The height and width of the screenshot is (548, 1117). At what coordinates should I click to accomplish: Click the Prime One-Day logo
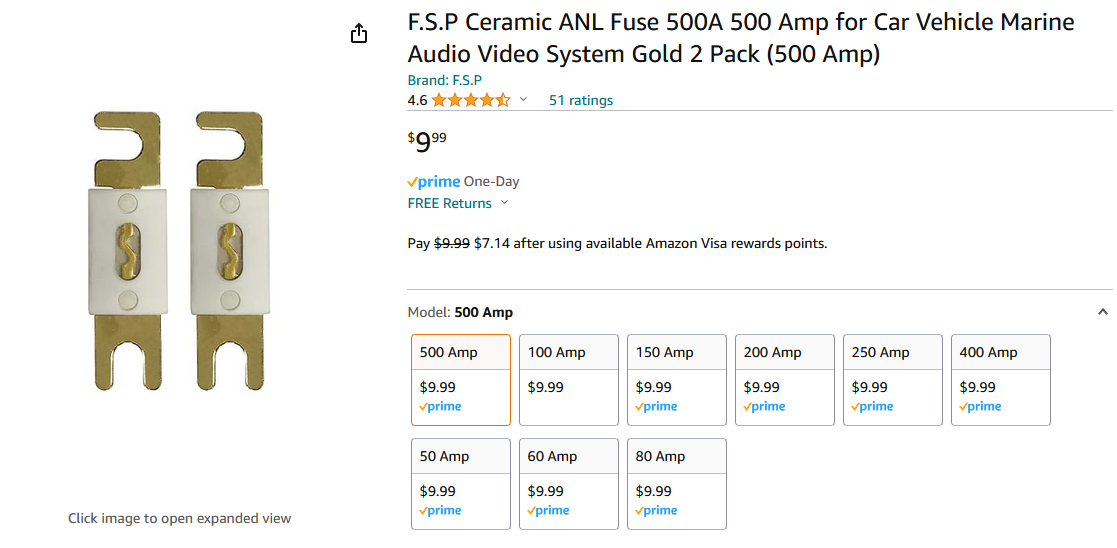[434, 182]
